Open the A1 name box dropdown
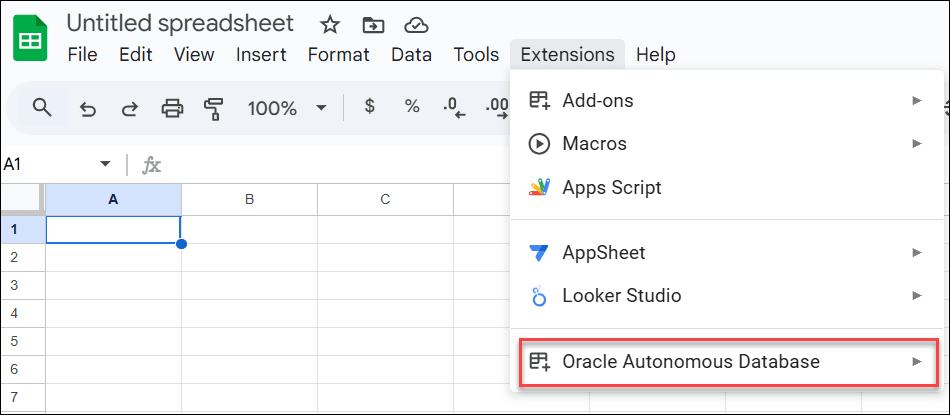 click(x=105, y=164)
